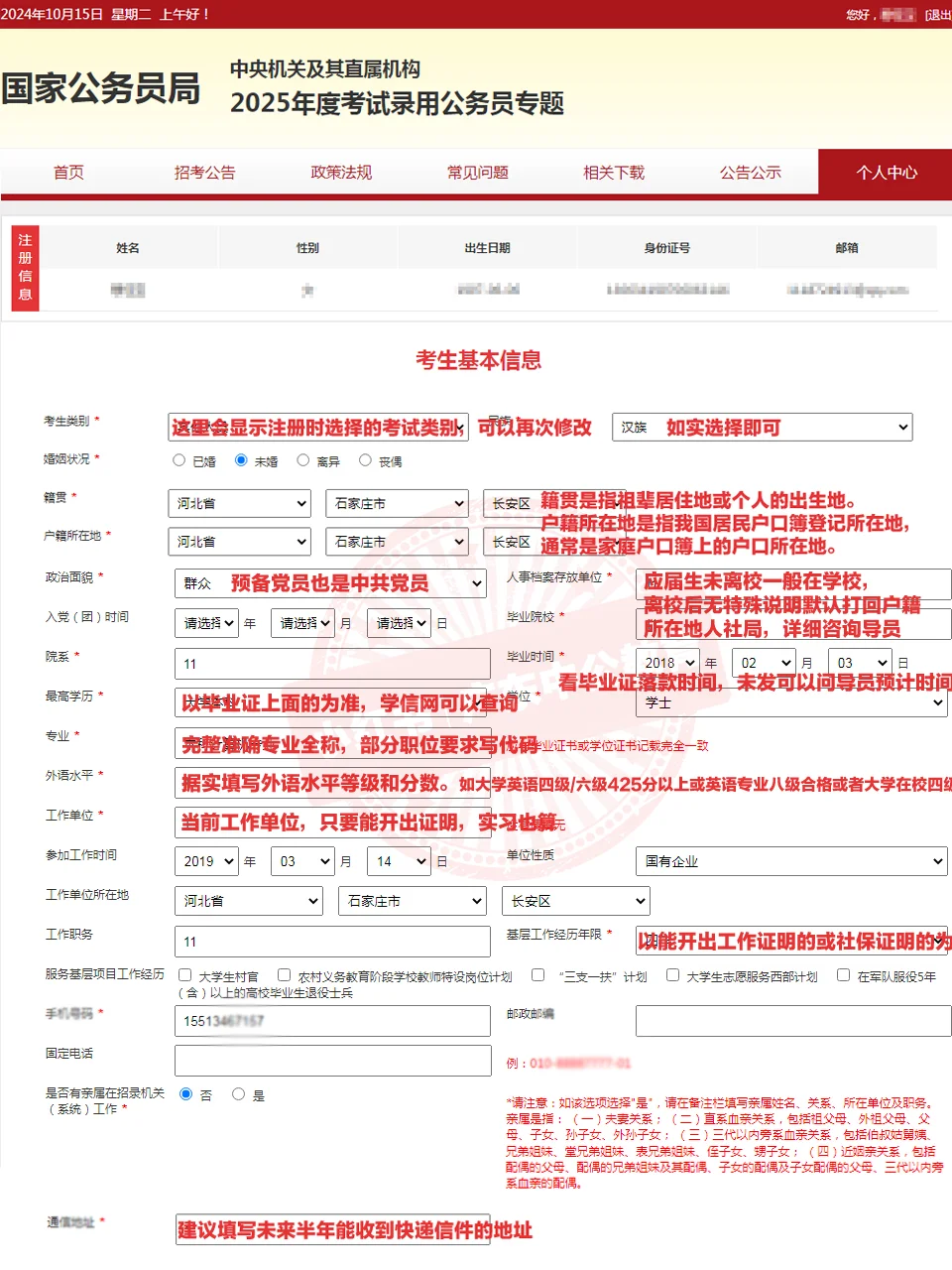Open the 单位性质 dropdown 国有企业
Screen dimensions: 952x1270
[791, 861]
